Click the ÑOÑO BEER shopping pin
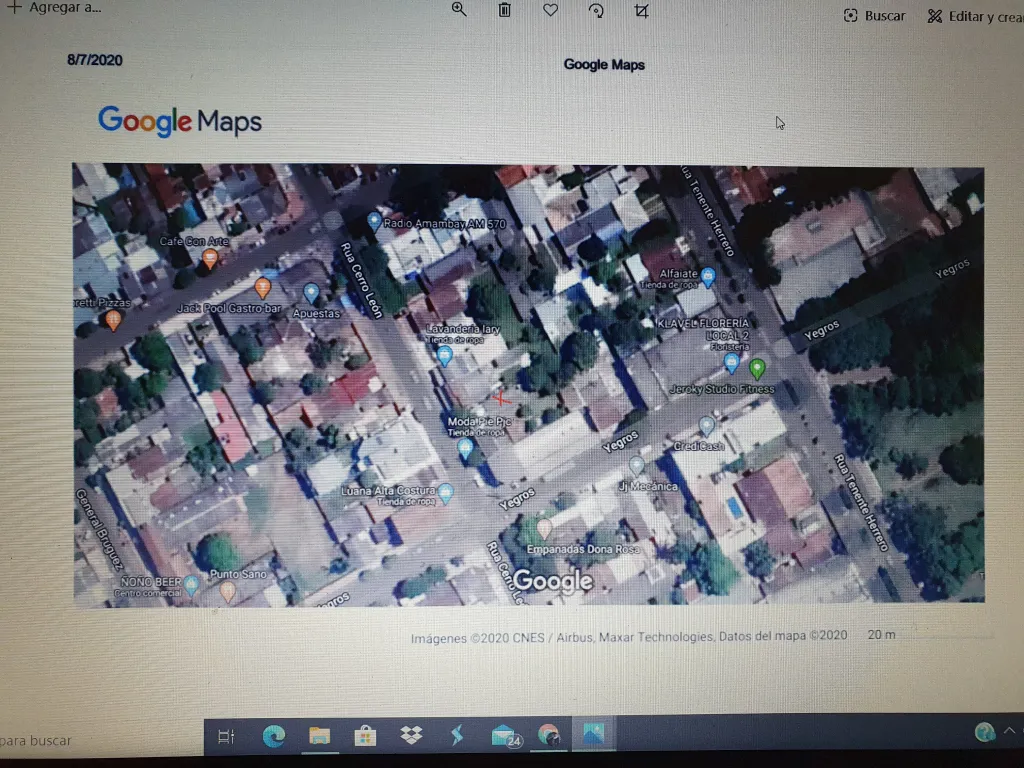Viewport: 1024px width, 768px height. (x=191, y=584)
